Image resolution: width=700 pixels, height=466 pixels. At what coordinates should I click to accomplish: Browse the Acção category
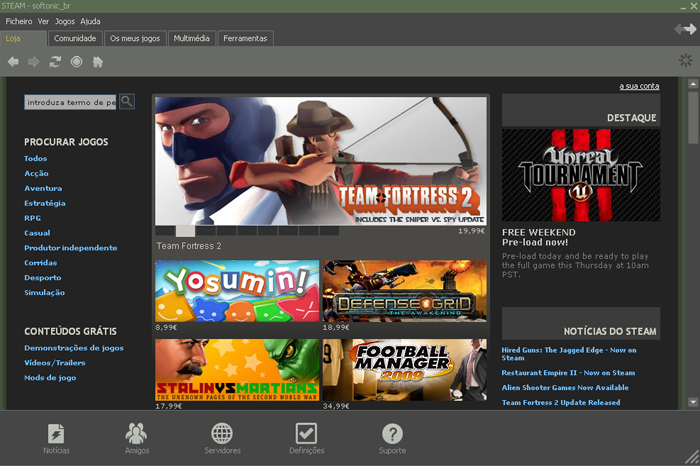(x=37, y=173)
